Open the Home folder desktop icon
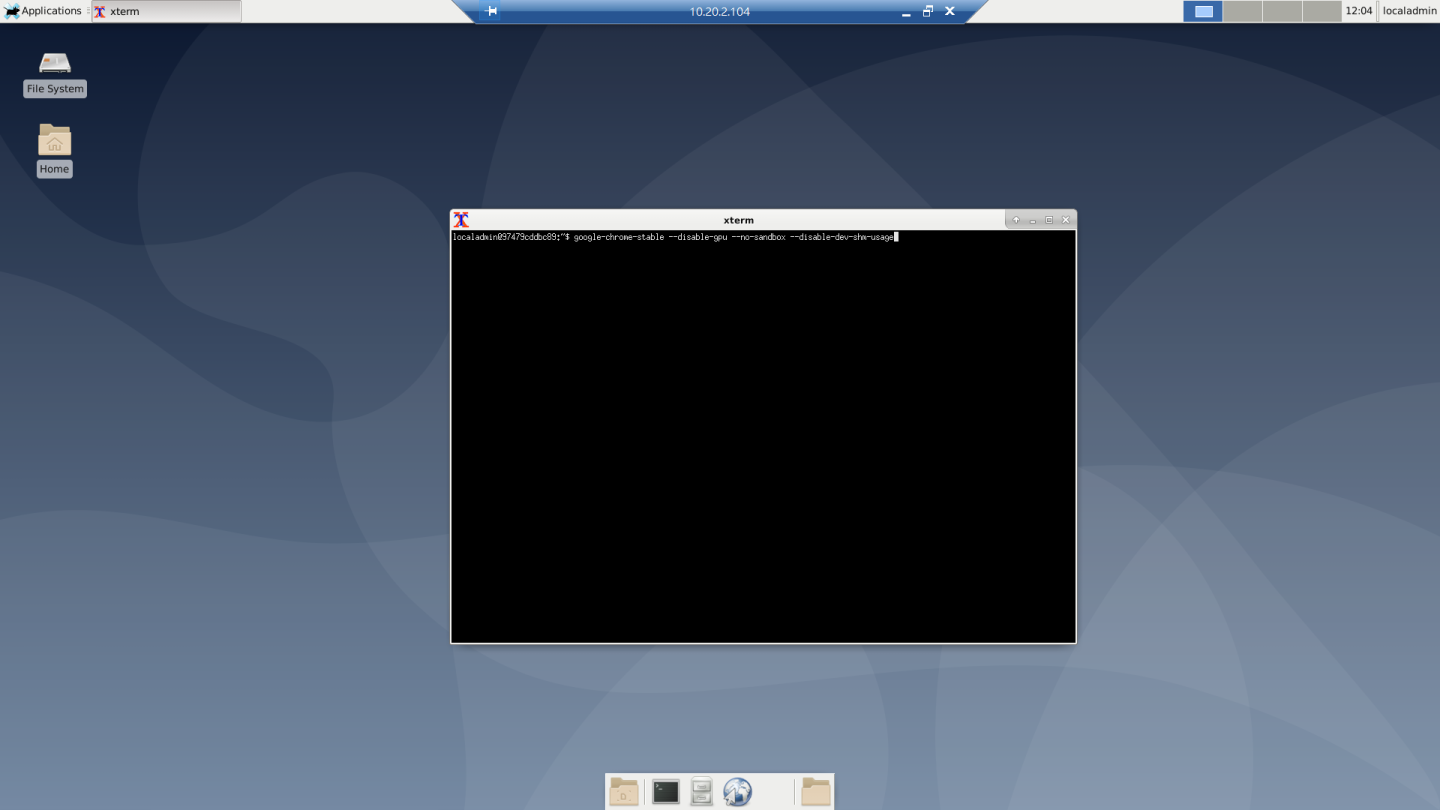This screenshot has height=810, width=1440. pos(54,150)
